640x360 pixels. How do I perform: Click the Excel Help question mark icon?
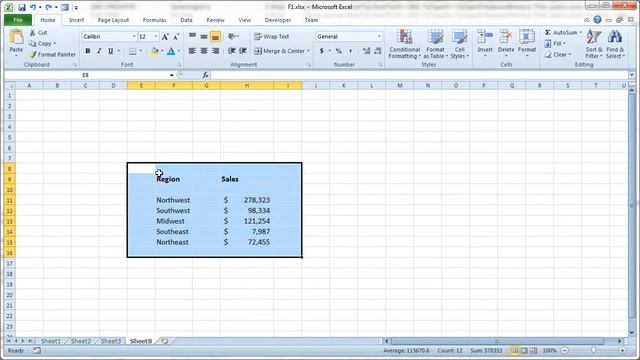[x=597, y=20]
